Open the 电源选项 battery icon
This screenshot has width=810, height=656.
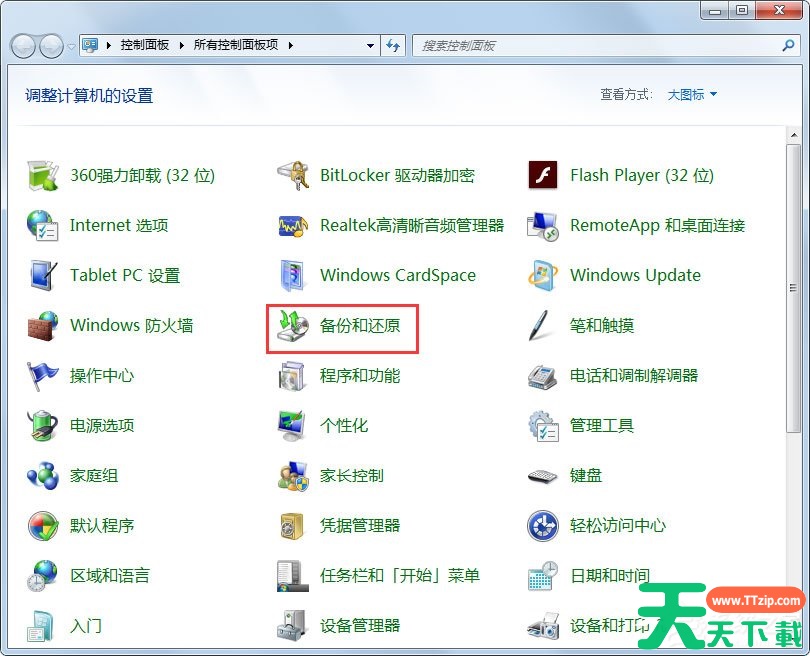[42, 426]
